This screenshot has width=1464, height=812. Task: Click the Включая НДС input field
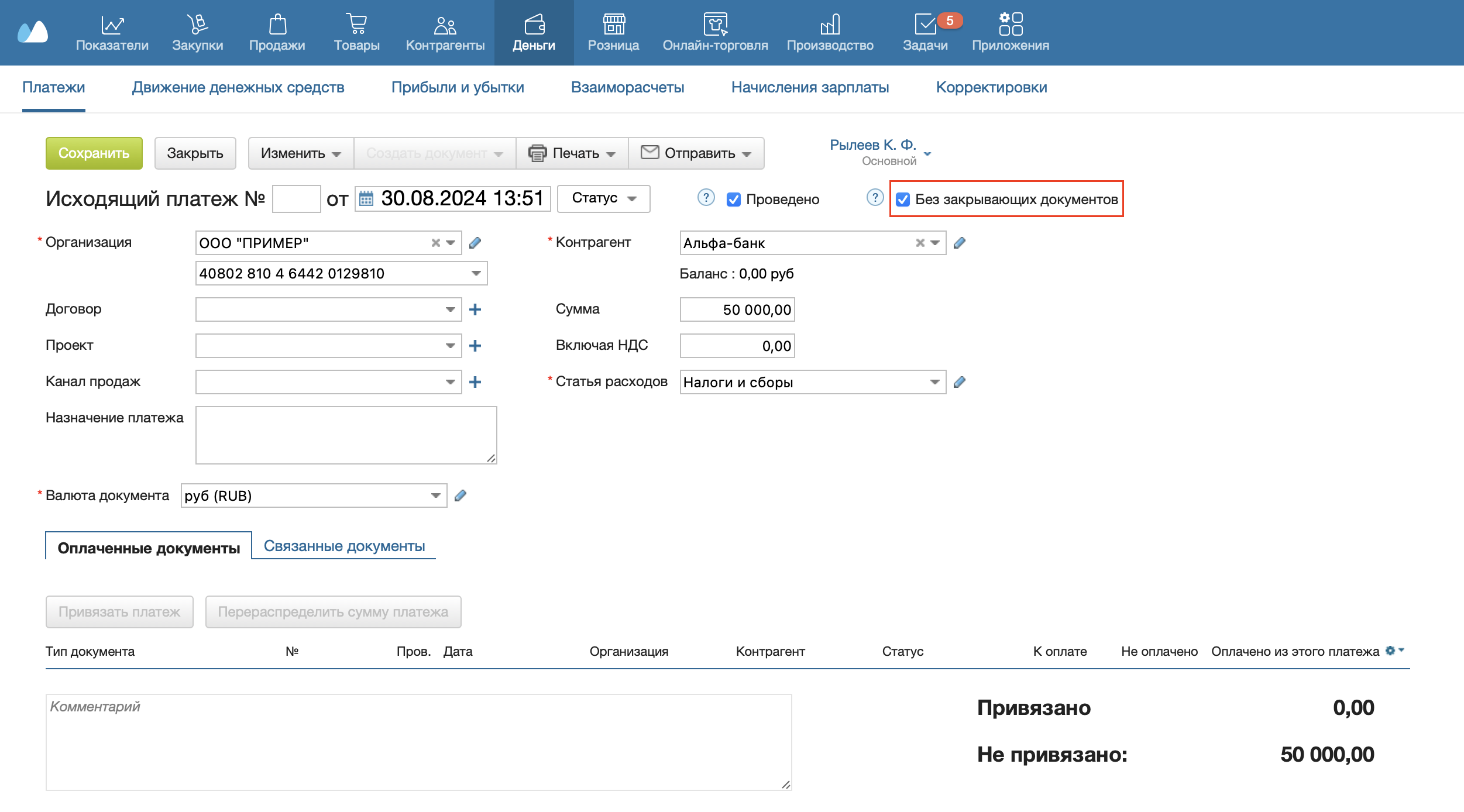pyautogui.click(x=737, y=346)
